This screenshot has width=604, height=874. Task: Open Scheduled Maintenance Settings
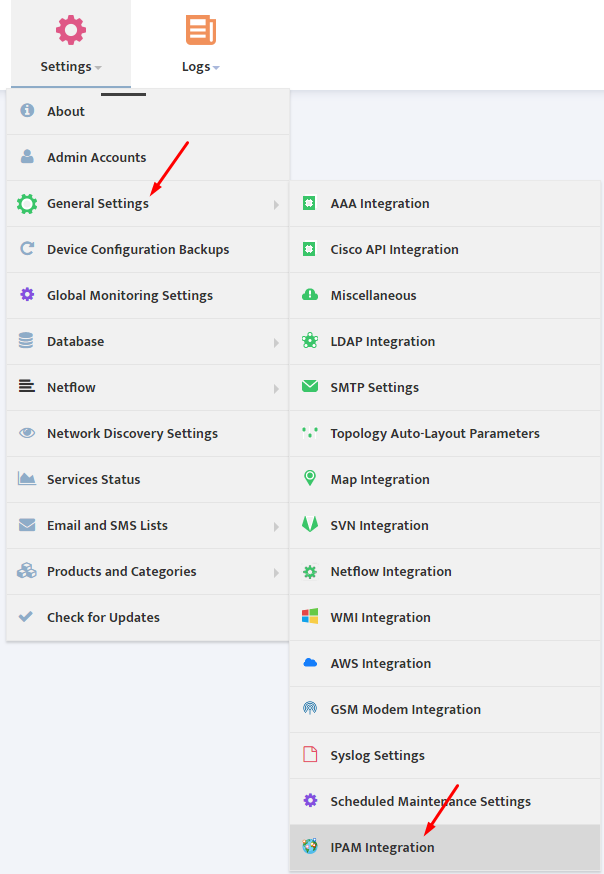445,802
